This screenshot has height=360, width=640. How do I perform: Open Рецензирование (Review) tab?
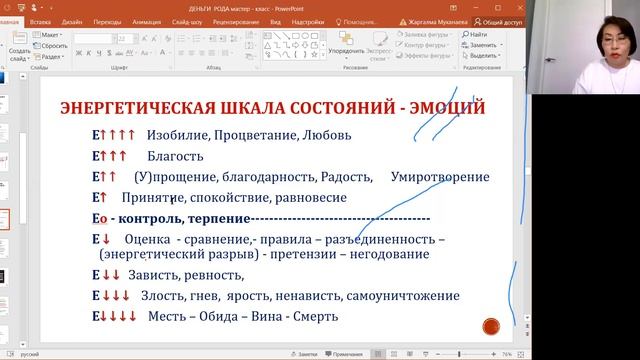tap(236, 22)
